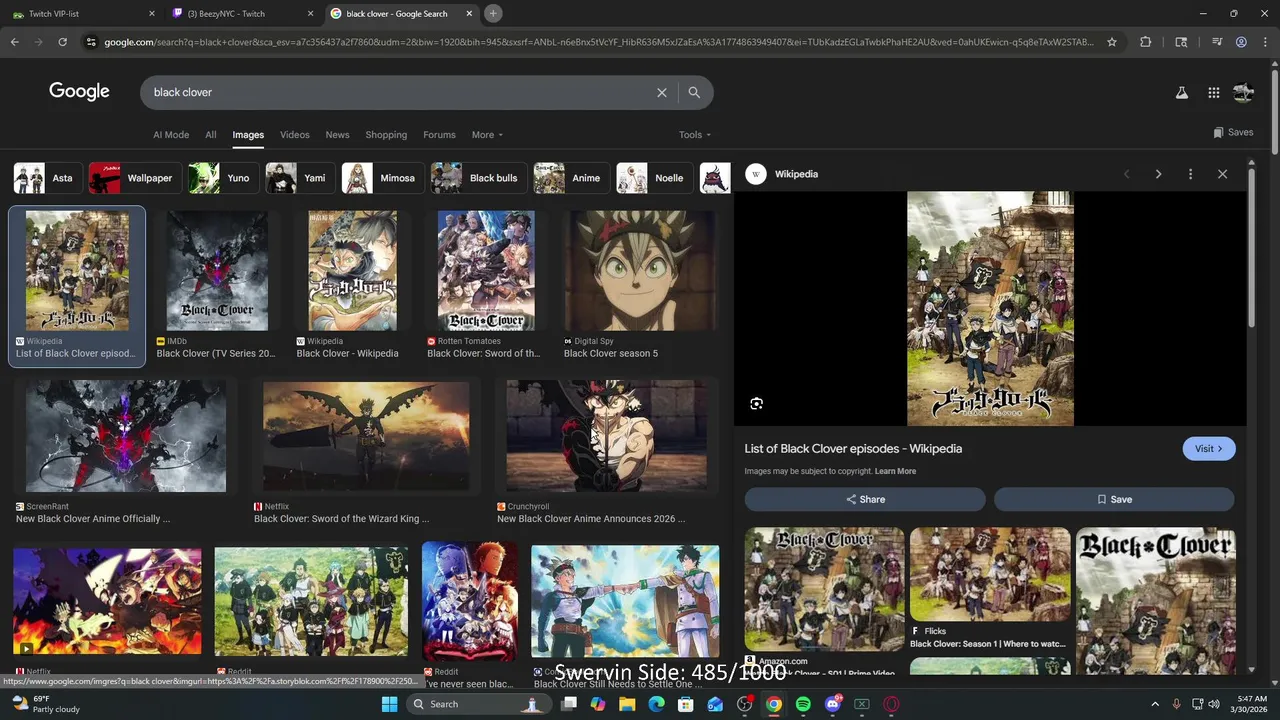Search inside image with Lens icon

click(x=757, y=404)
